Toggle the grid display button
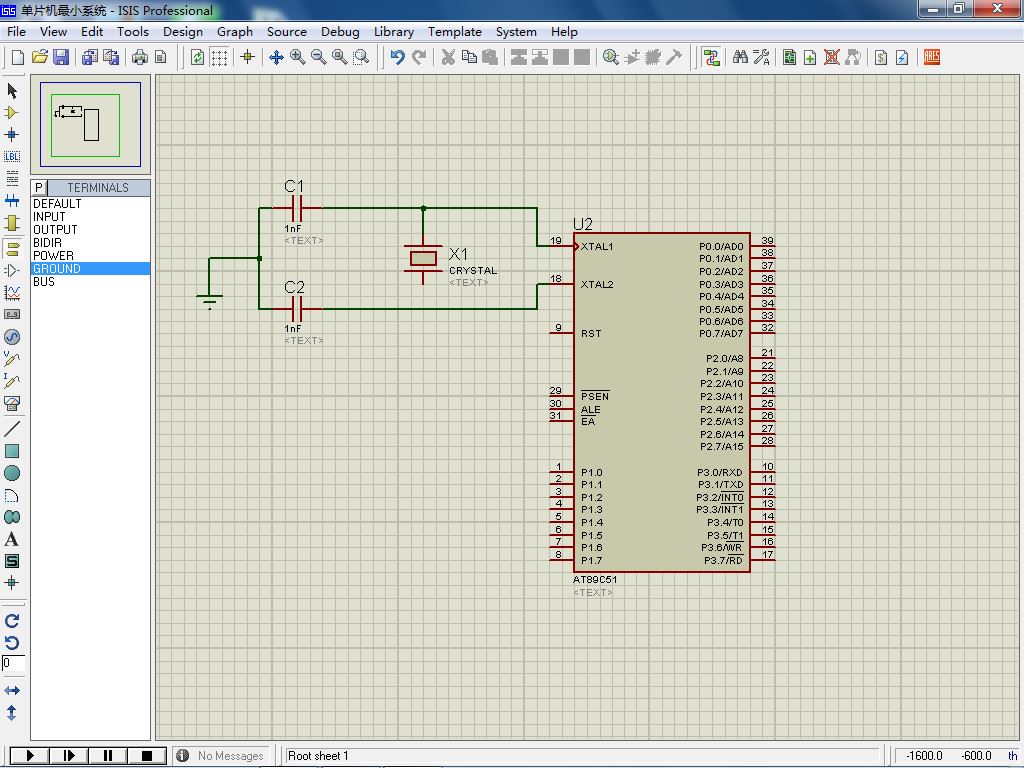Viewport: 1024px width, 768px height. pyautogui.click(x=219, y=58)
